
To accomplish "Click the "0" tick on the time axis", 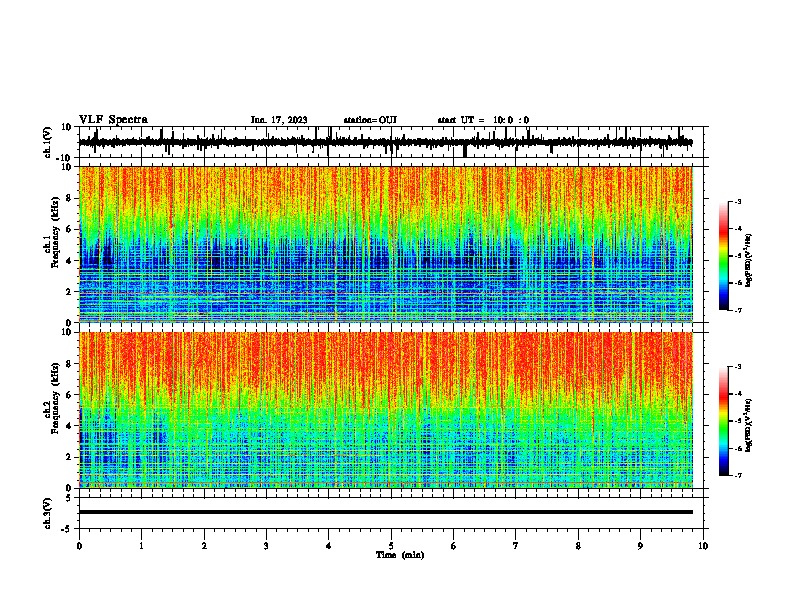I will tap(79, 545).
